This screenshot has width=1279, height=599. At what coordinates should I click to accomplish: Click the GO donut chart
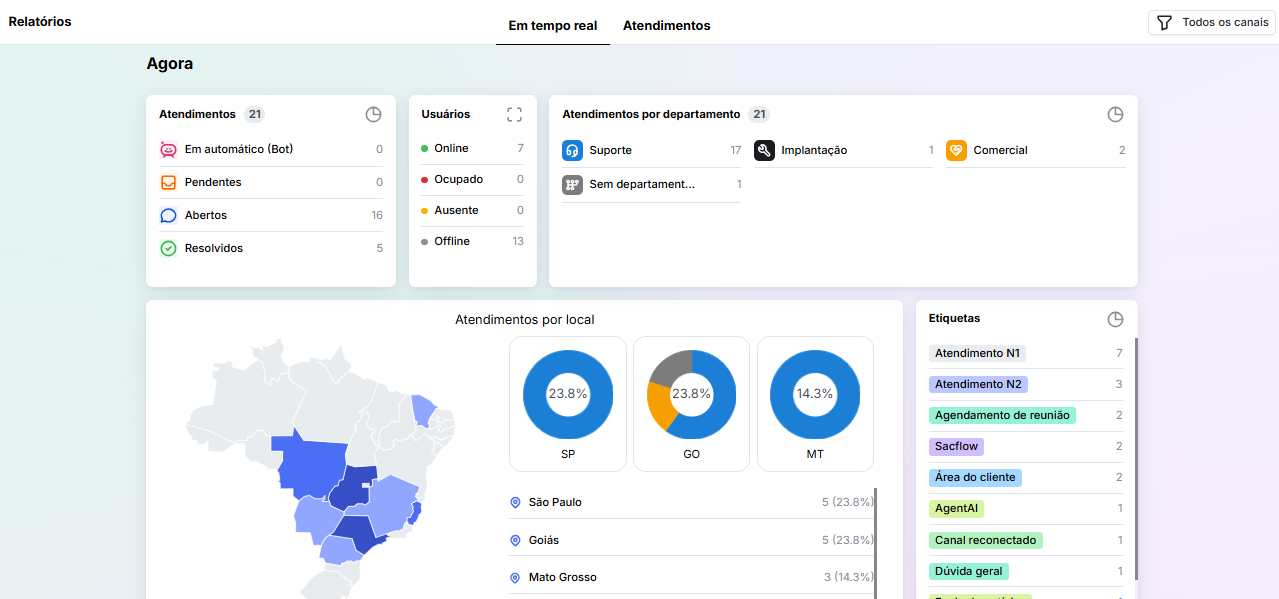click(x=691, y=394)
